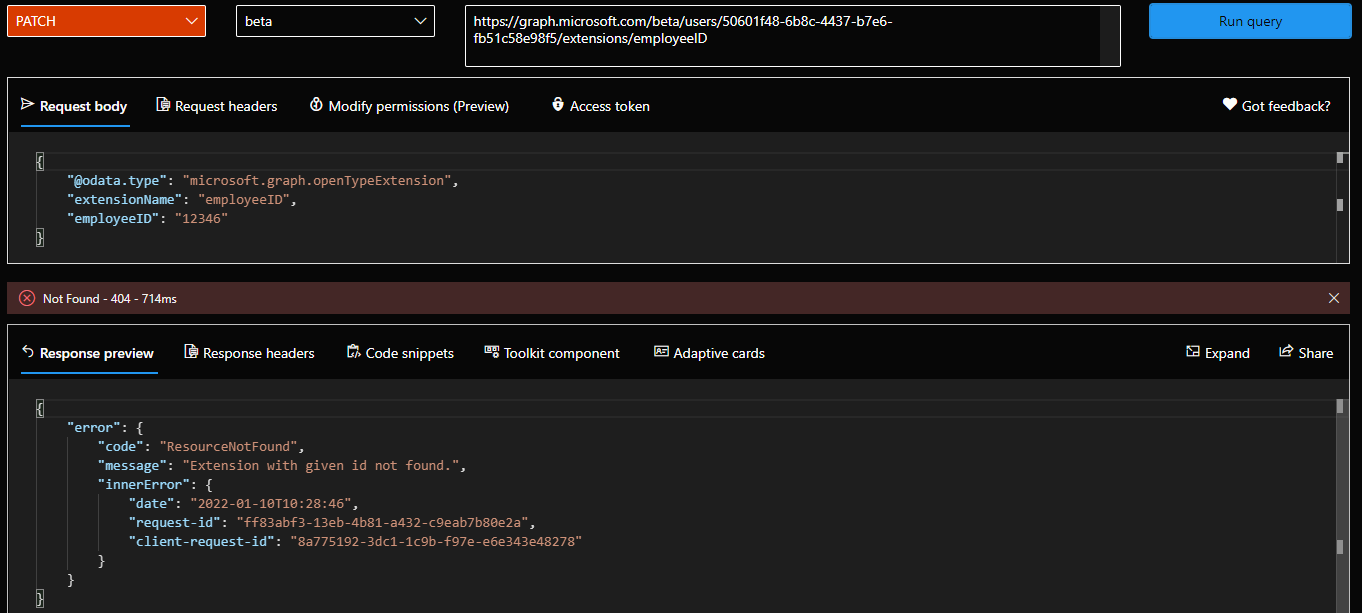1362x613 pixels.
Task: Dismiss the Not Found error banner
Action: coord(1333,298)
